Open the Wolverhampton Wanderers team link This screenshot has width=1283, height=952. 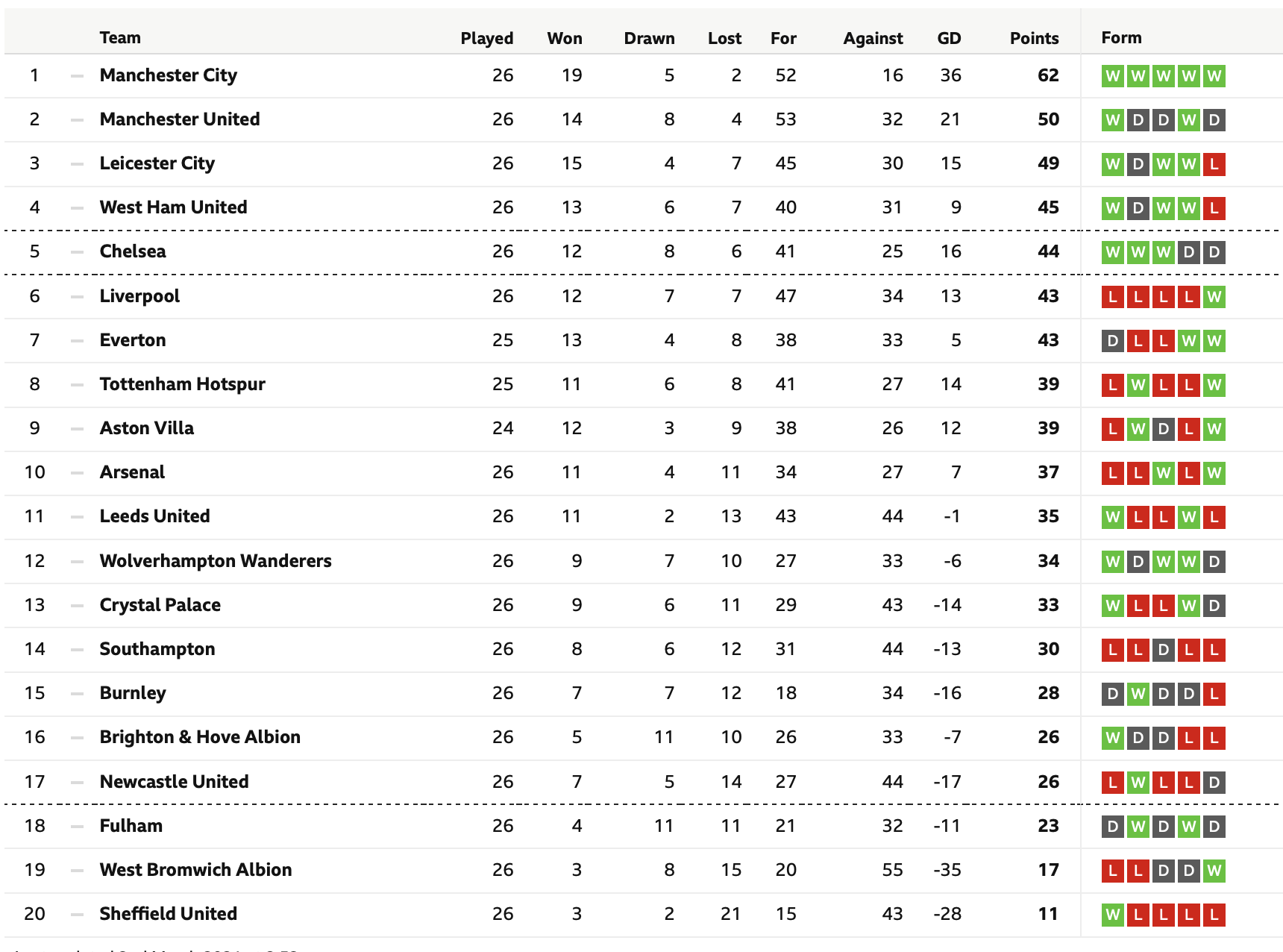pos(216,561)
